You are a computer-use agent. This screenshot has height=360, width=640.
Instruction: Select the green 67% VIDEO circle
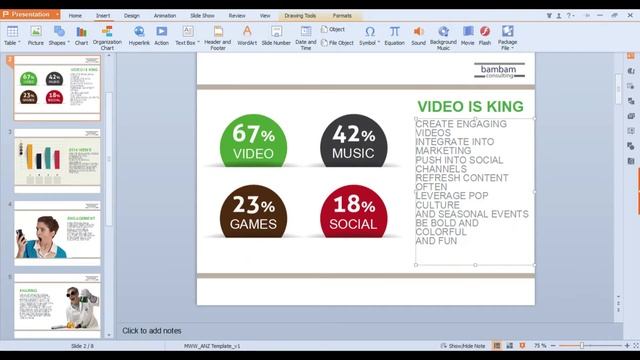(x=253, y=141)
